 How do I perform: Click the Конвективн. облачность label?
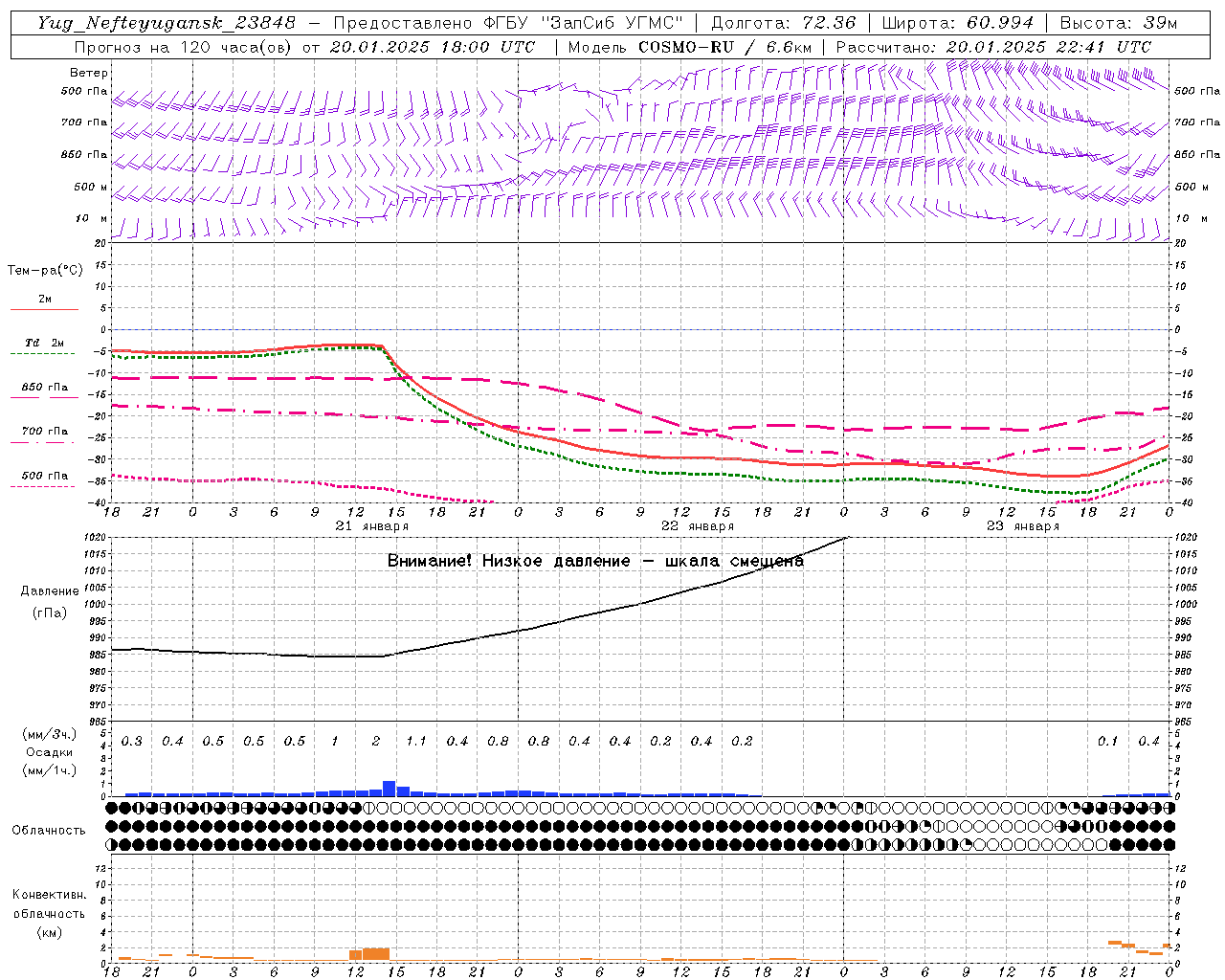[49, 904]
